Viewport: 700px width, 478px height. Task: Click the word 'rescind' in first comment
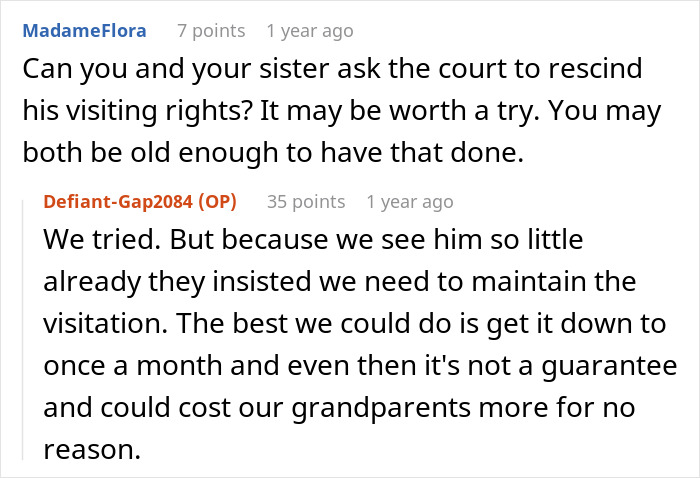(x=595, y=69)
